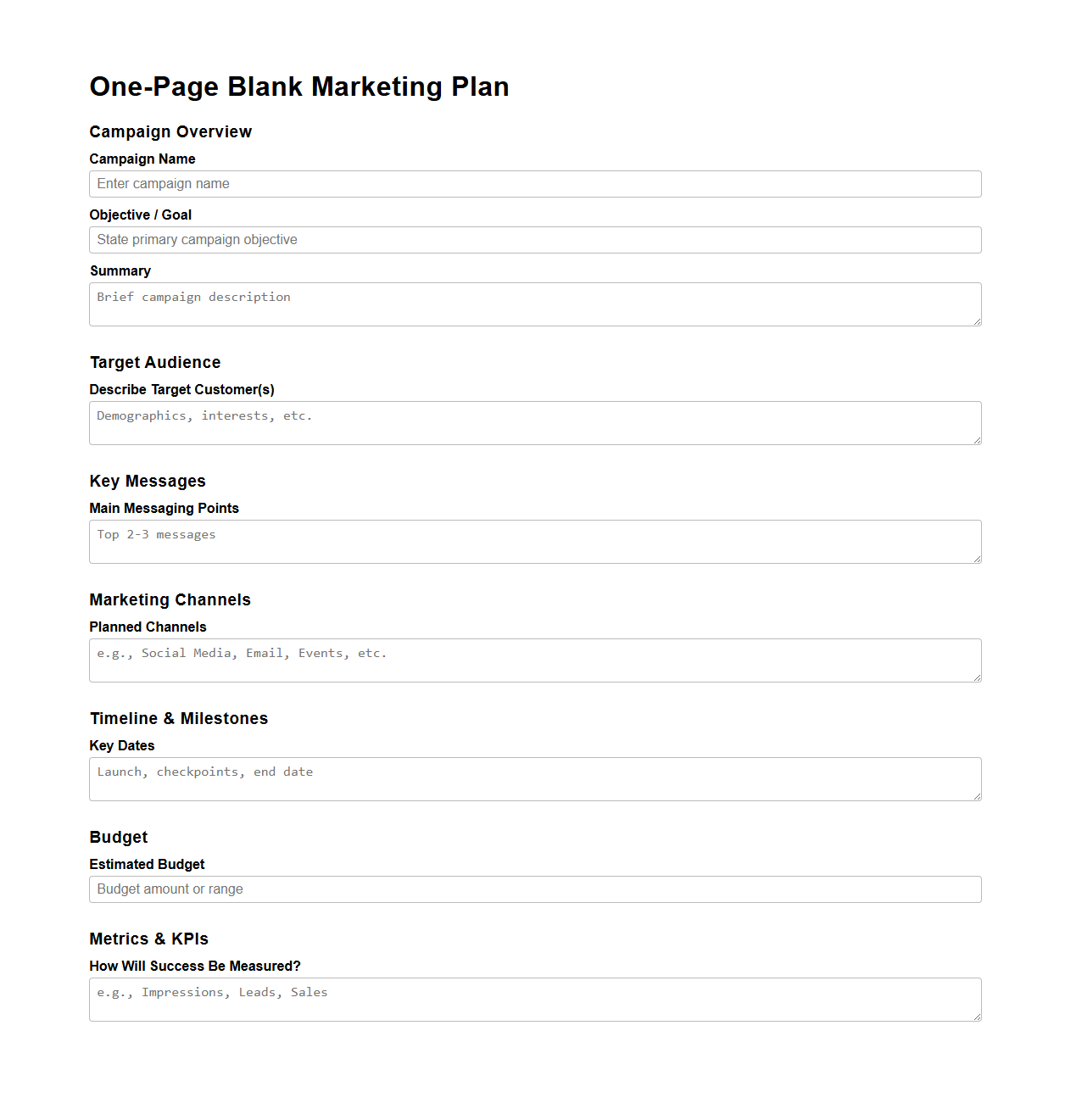
Task: Click the Planned Channels text area
Action: click(x=534, y=660)
